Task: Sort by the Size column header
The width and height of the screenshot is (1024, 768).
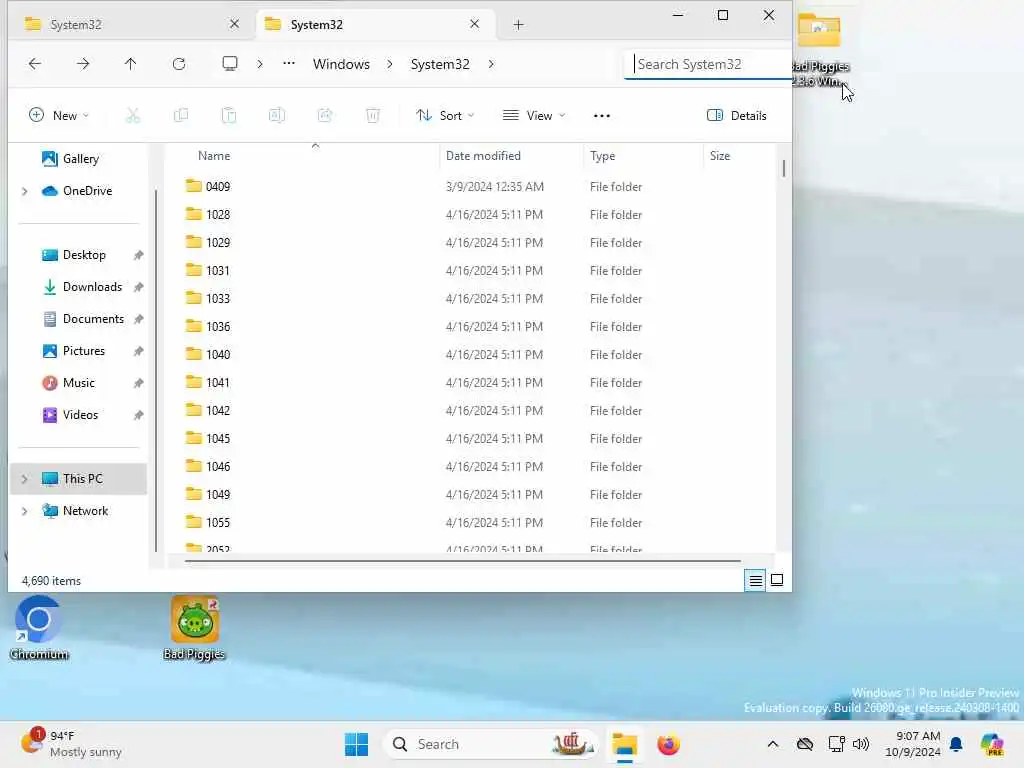Action: coord(720,155)
